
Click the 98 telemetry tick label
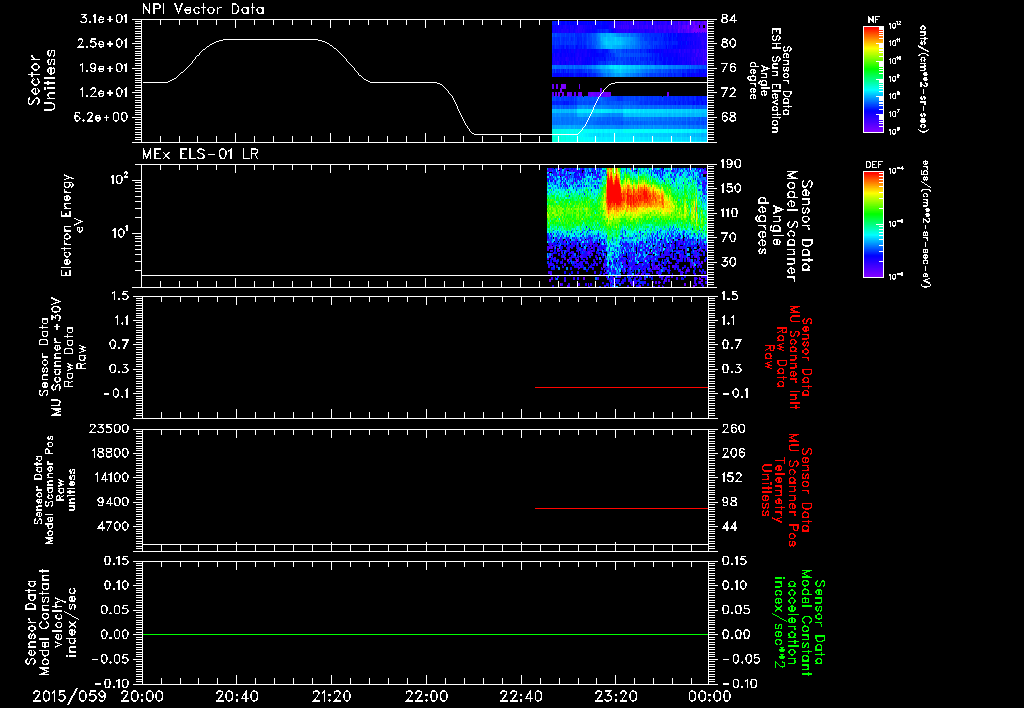[728, 502]
